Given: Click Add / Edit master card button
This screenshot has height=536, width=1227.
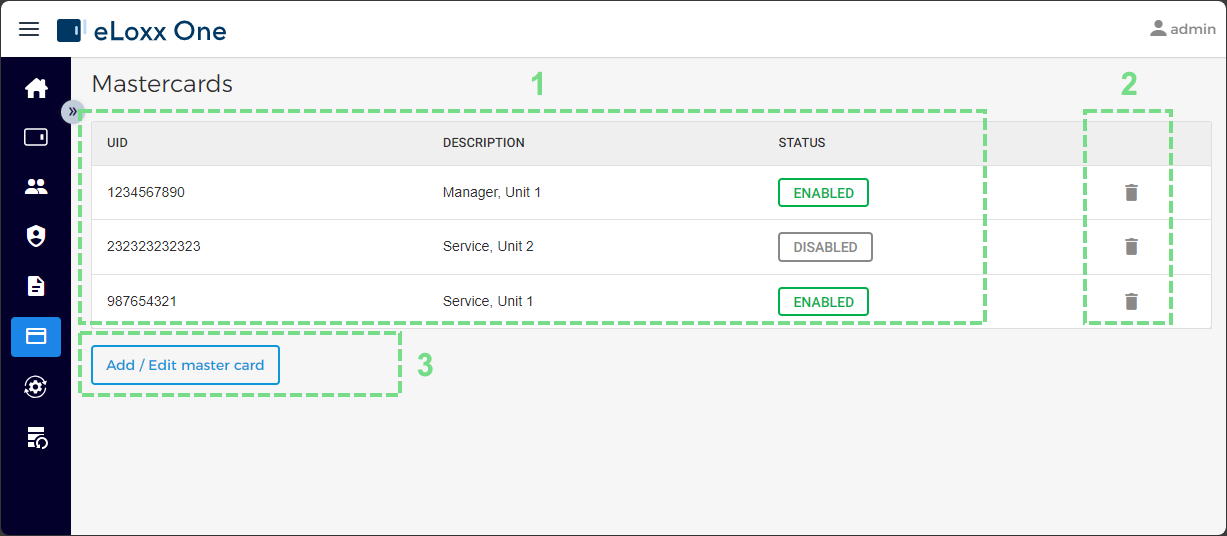Looking at the screenshot, I should point(185,365).
